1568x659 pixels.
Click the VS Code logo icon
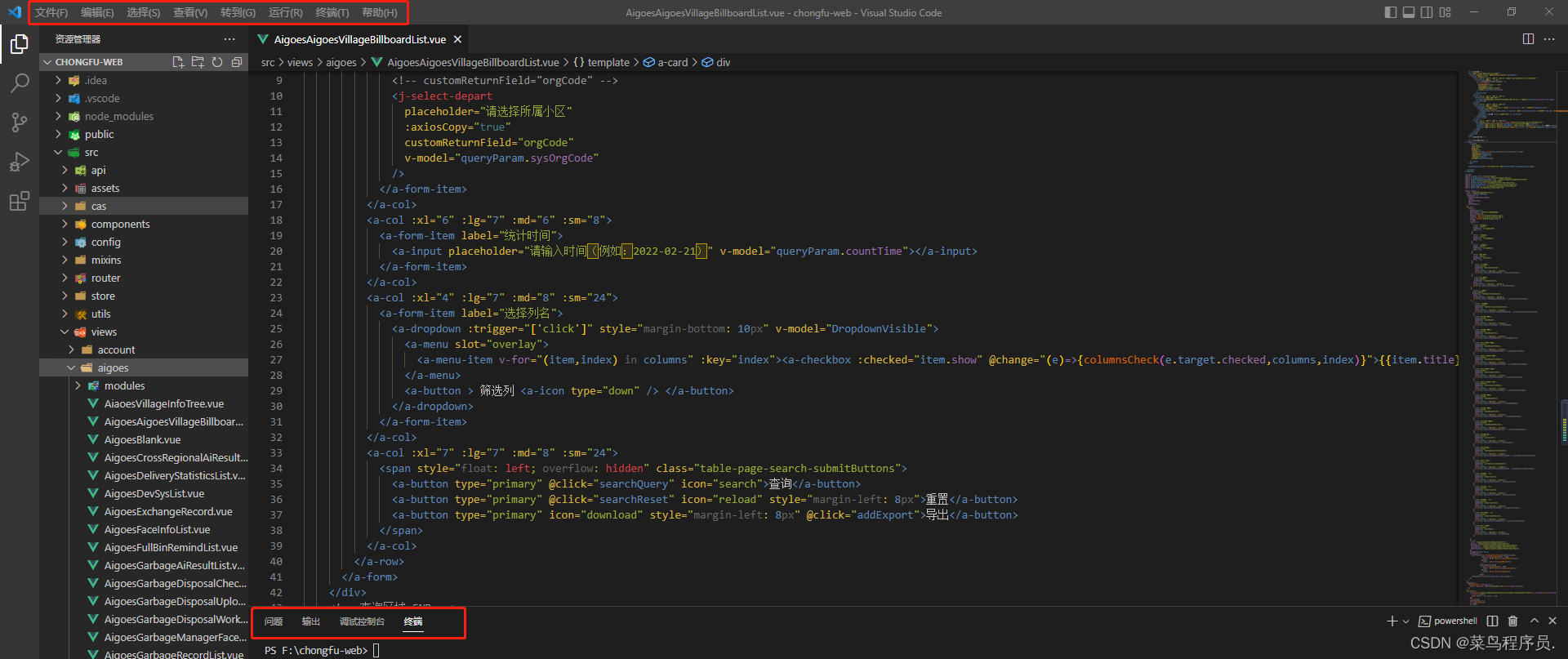point(14,12)
